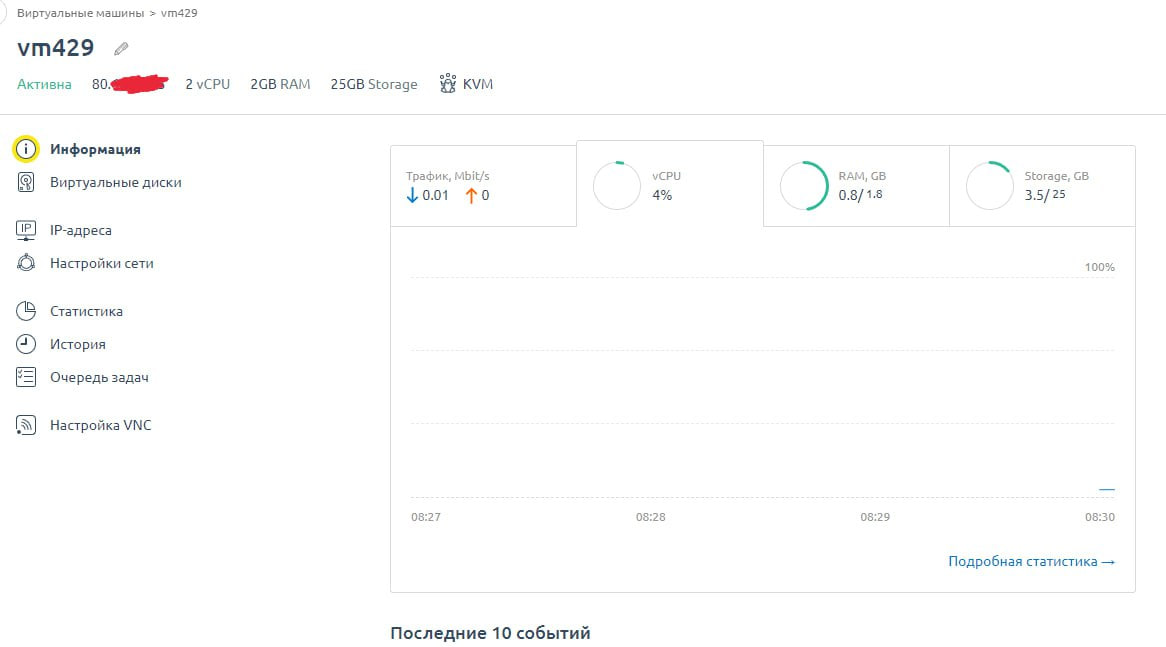Select the vCPU usage tab

pos(669,185)
